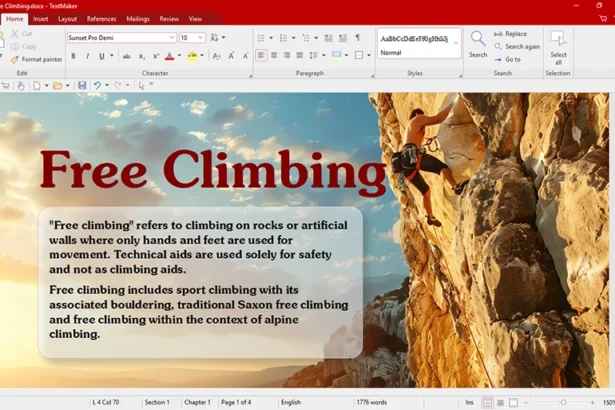Toggle bold formatting
615x410 pixels.
tap(73, 56)
